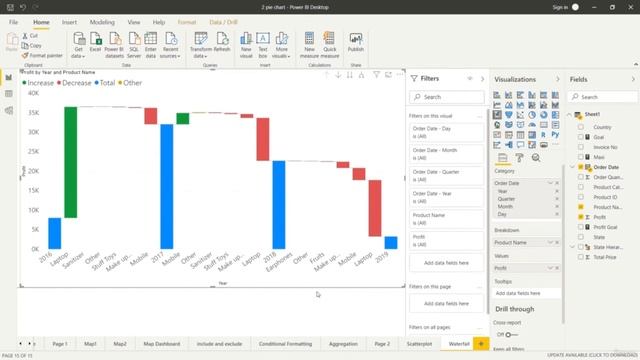Check the Total Price field checkbox
640x360 pixels.
[x=581, y=257]
